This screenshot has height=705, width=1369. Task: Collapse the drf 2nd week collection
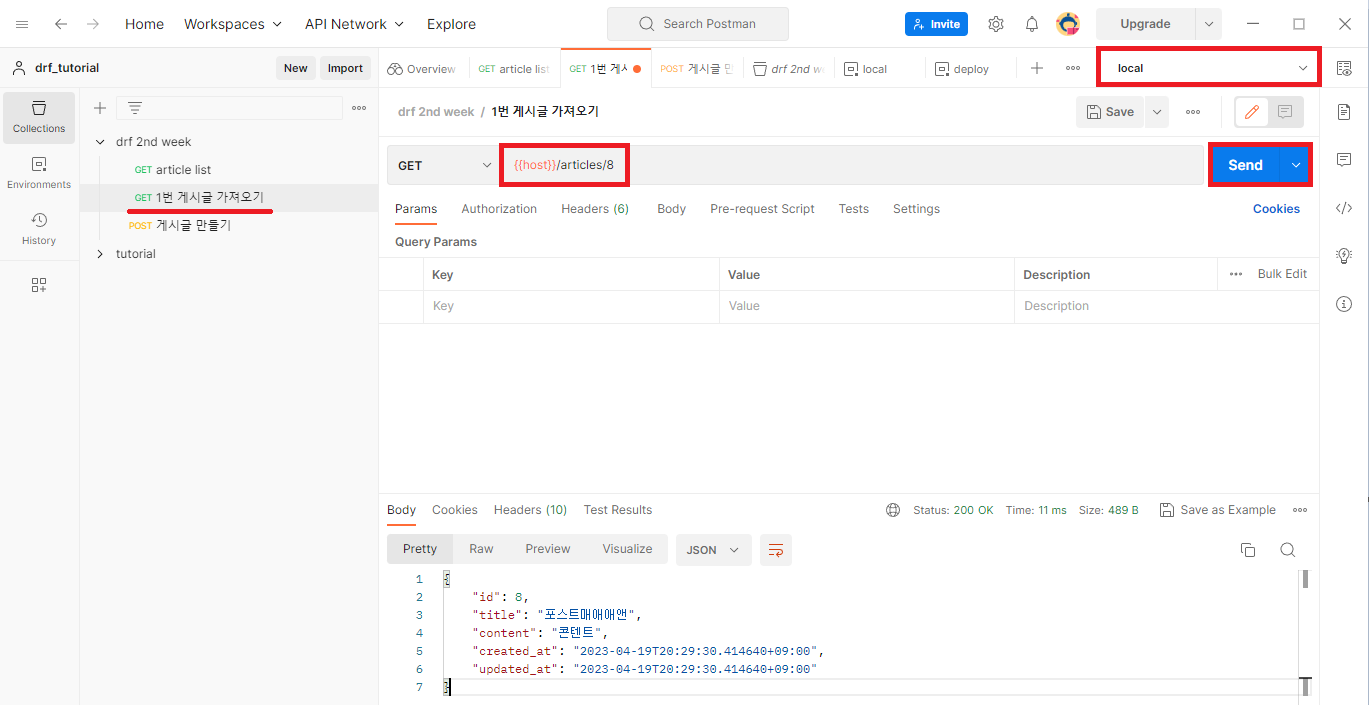[100, 142]
